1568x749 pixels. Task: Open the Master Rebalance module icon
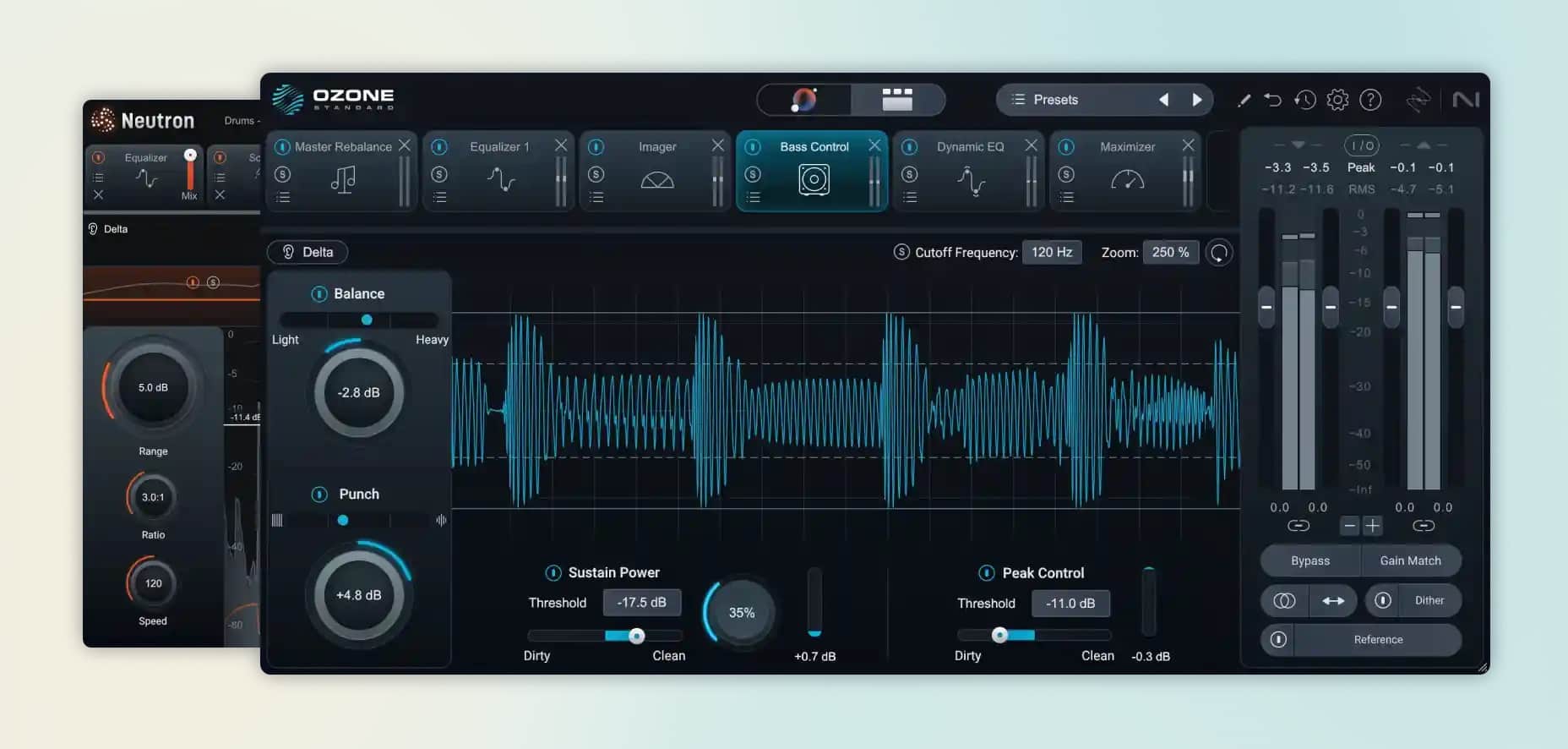click(x=343, y=179)
